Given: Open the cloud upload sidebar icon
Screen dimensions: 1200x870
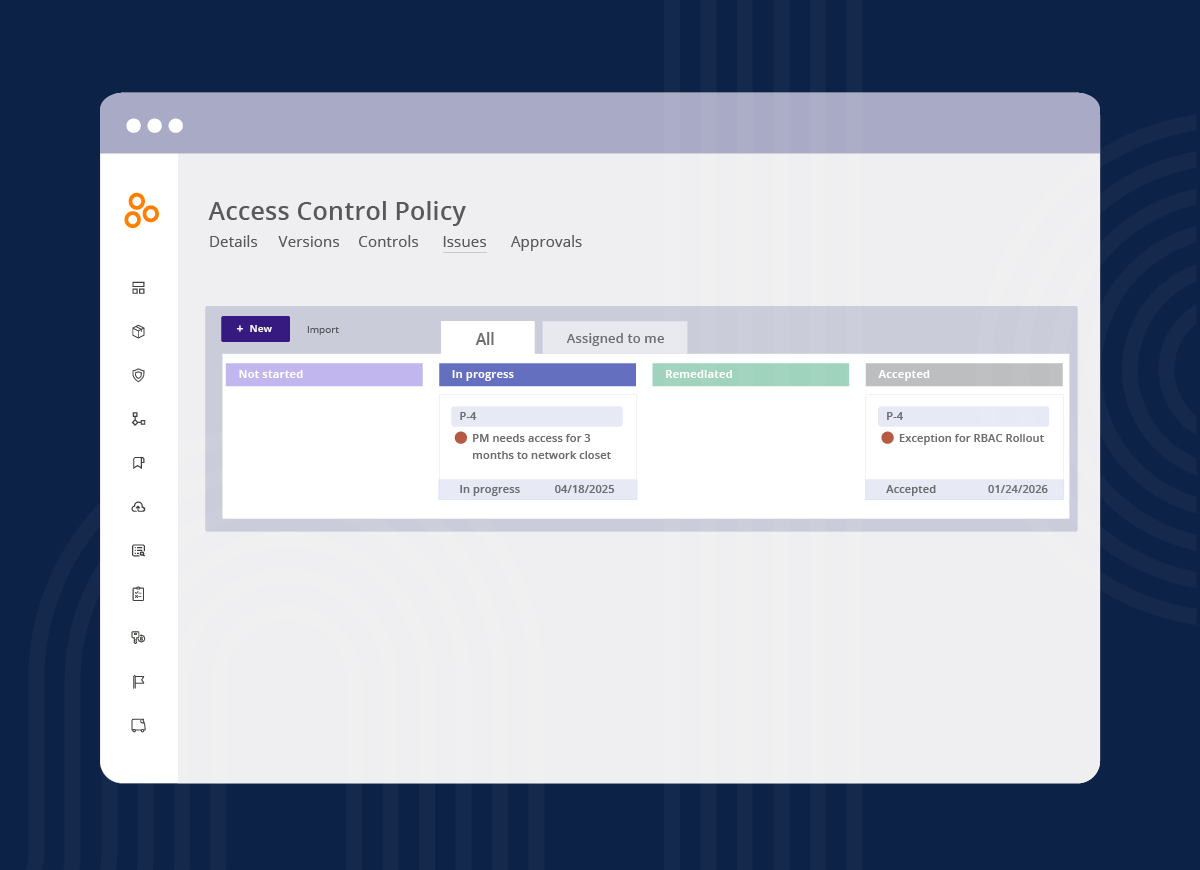Looking at the screenshot, I should 139,507.
